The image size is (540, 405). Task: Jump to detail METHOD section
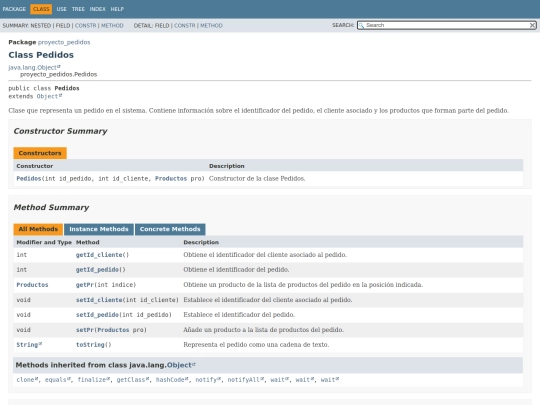211,25
